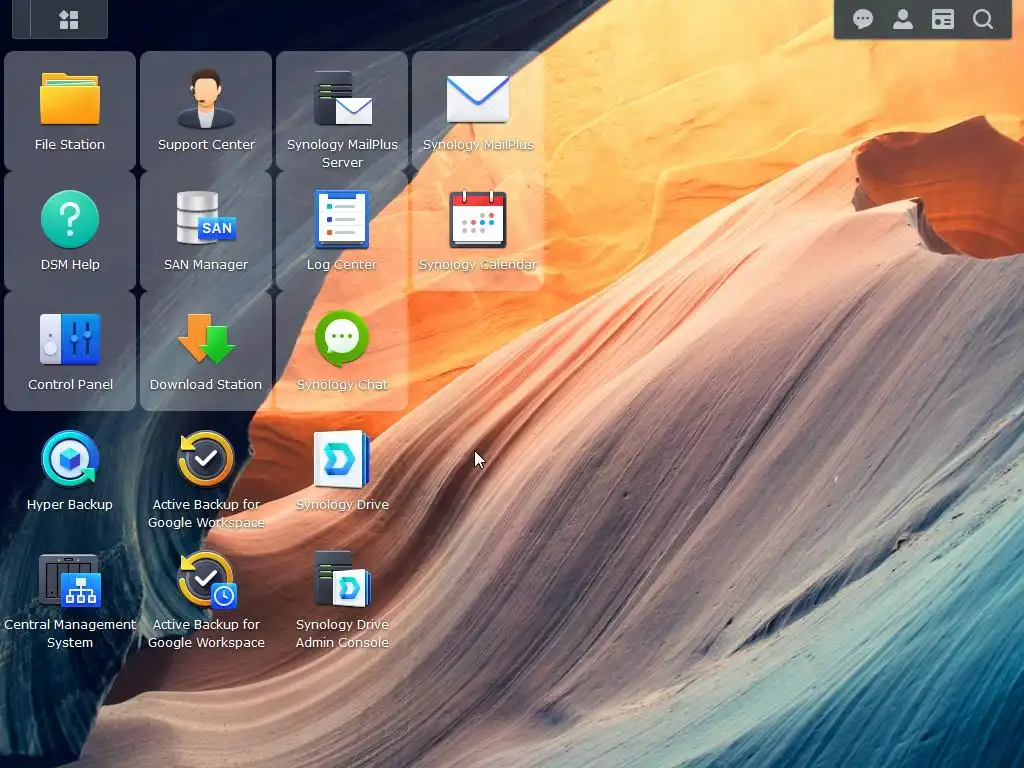Open Synology Chat
The image size is (1024, 768).
point(342,339)
